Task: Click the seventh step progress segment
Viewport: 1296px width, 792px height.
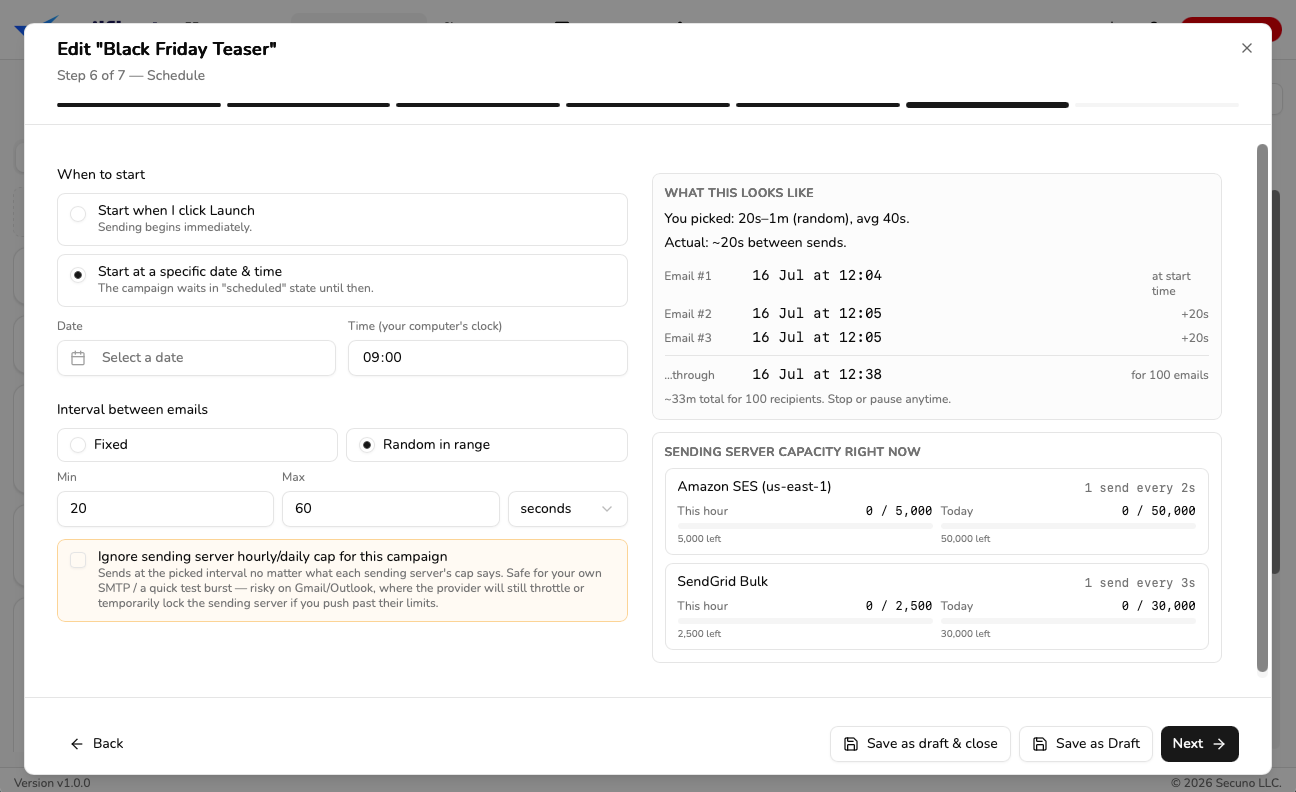Action: point(1157,105)
